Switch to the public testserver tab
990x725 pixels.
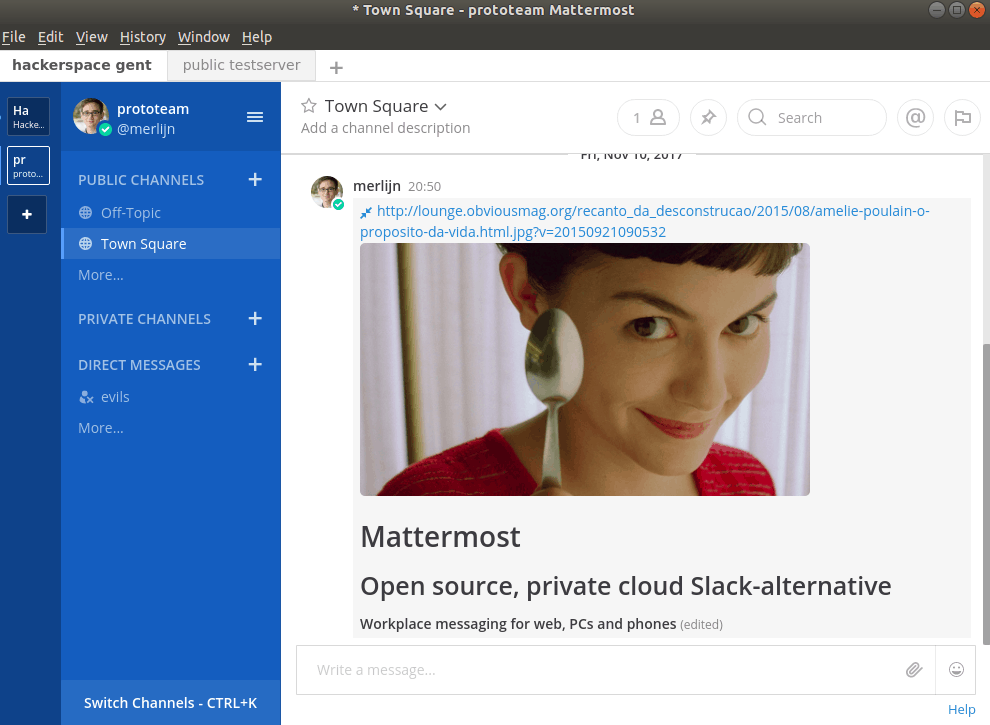tap(241, 65)
